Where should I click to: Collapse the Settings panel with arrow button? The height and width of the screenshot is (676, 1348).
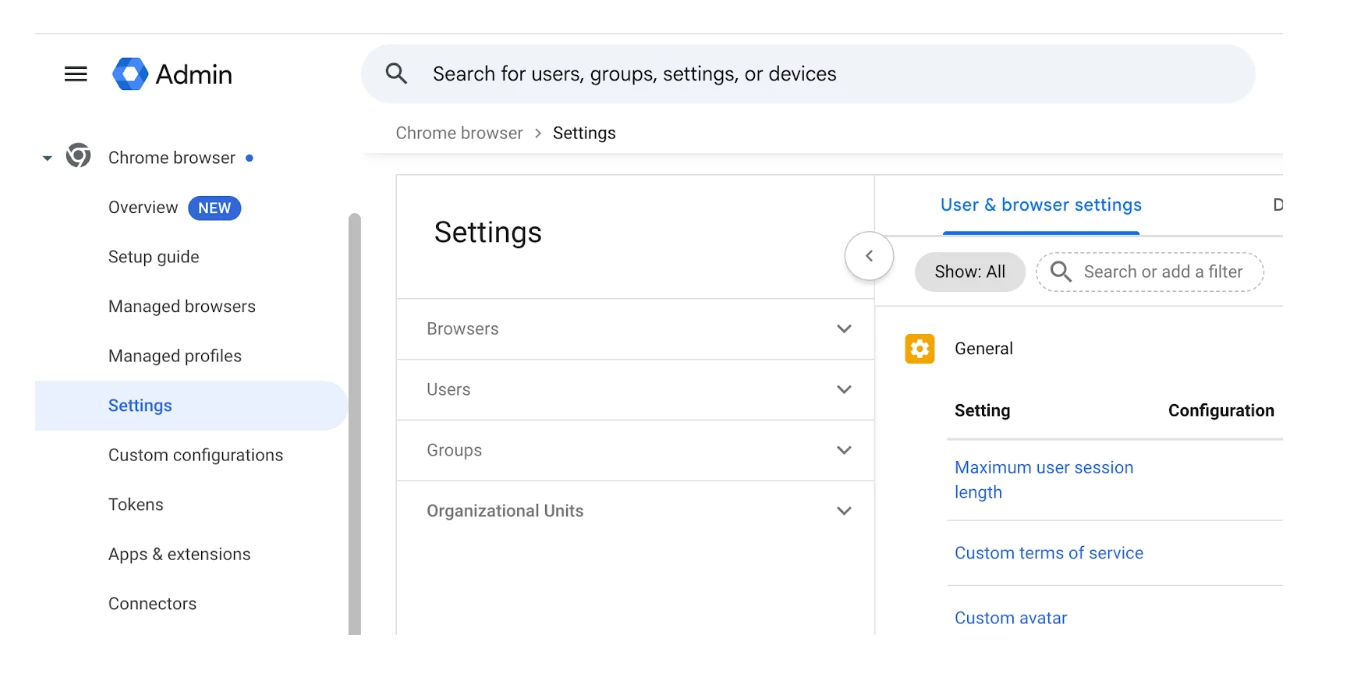coord(869,256)
